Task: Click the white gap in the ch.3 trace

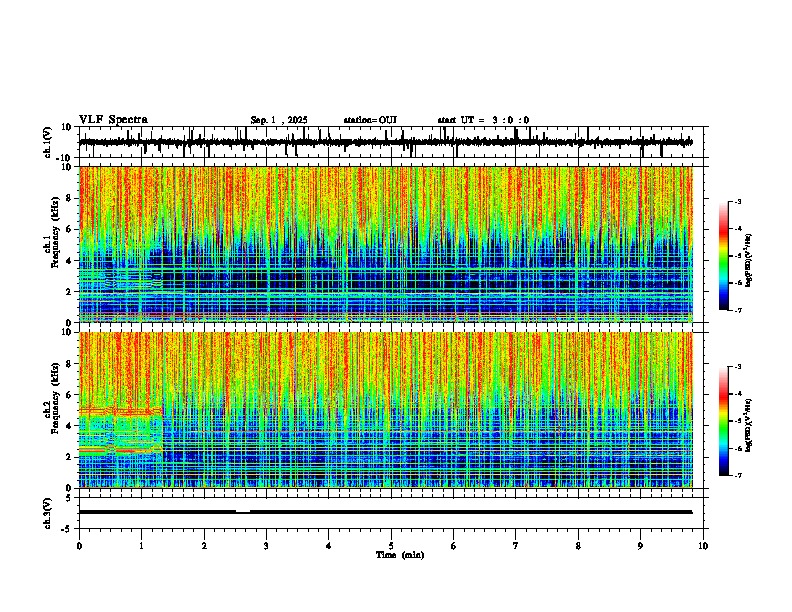Action: click(x=243, y=511)
